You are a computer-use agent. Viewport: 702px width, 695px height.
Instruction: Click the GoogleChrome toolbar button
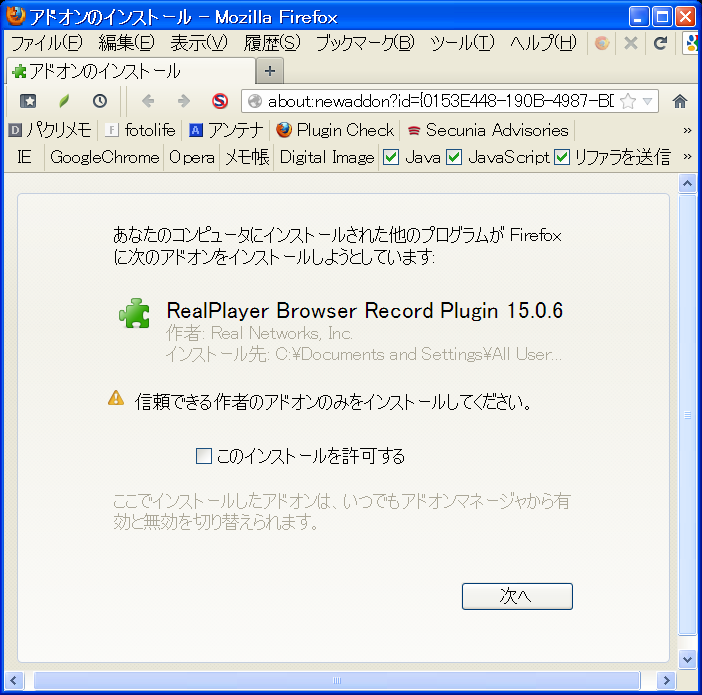click(x=104, y=157)
